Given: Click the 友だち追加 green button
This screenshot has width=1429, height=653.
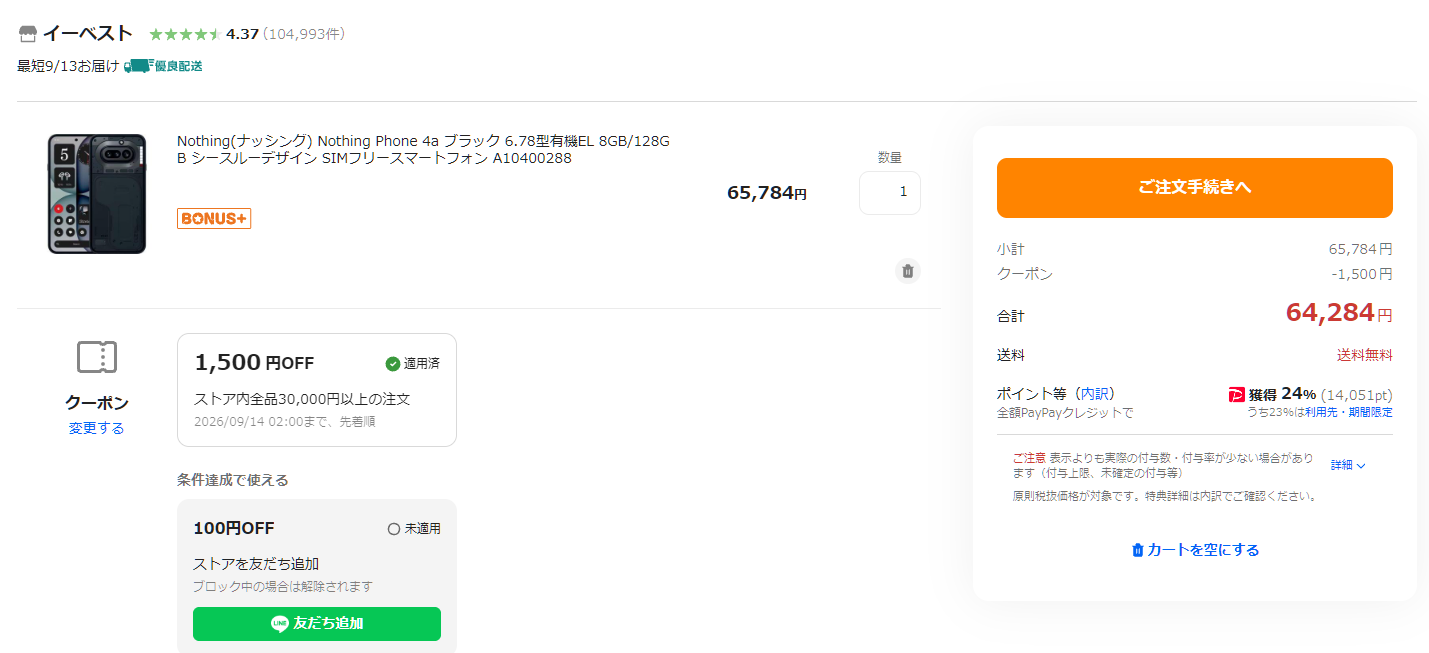Looking at the screenshot, I should (317, 624).
